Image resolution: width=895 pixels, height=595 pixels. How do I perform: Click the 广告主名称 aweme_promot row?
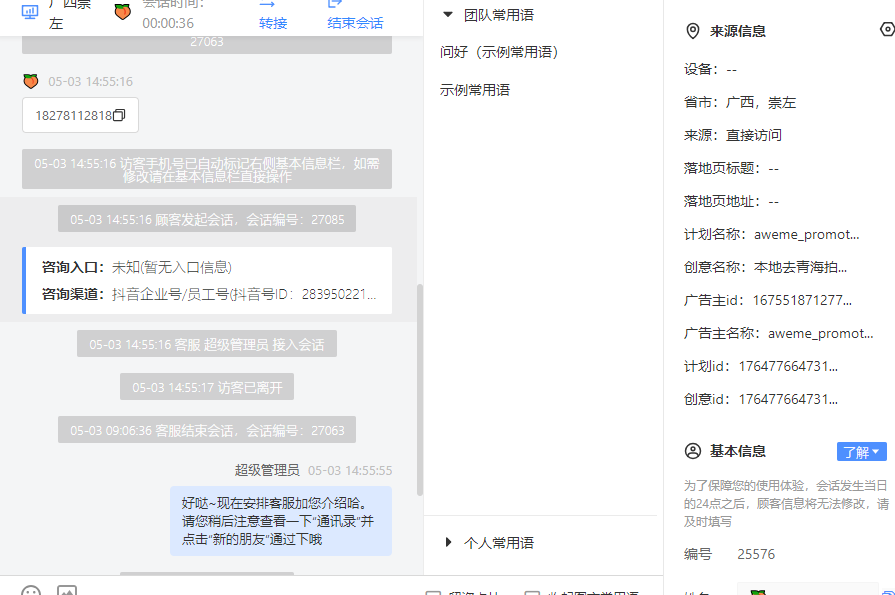[x=779, y=333]
